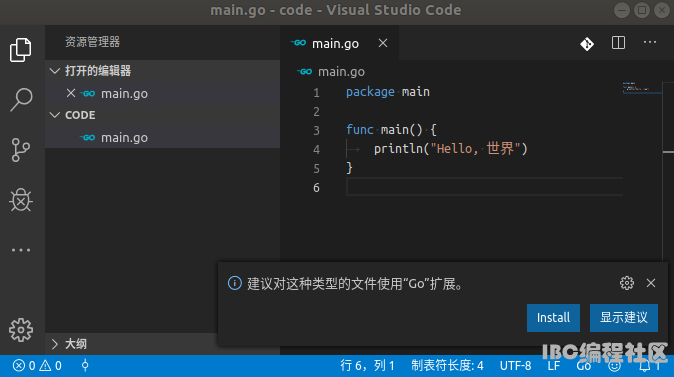Open the Debug view with bug icon
The image size is (674, 377).
(21, 200)
